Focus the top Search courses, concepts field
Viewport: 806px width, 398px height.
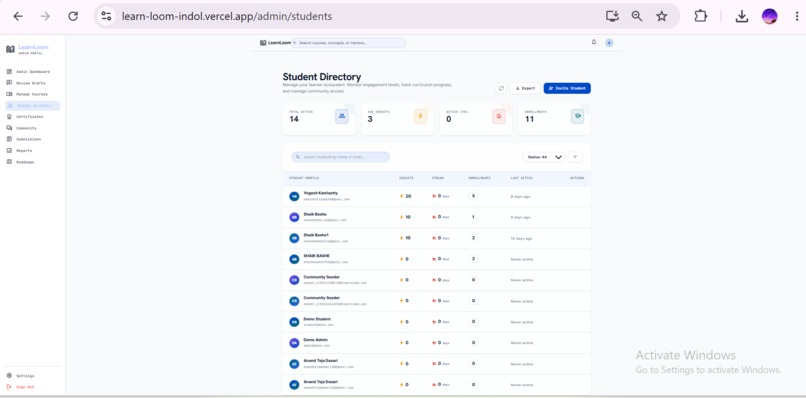[x=349, y=43]
